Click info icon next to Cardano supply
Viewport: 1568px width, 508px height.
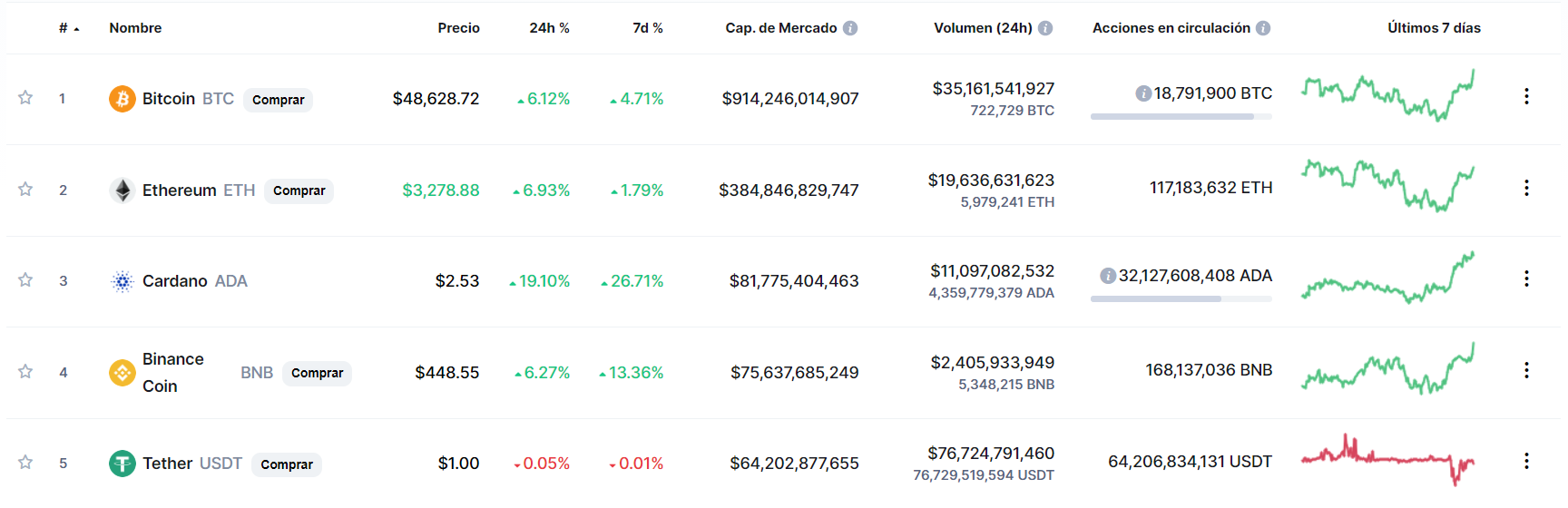click(1108, 276)
